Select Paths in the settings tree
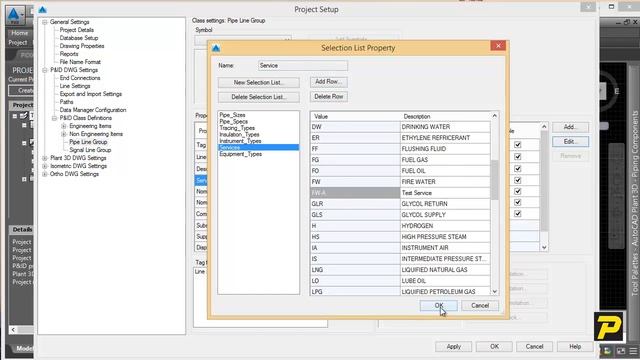This screenshot has width=640, height=360. [66, 102]
